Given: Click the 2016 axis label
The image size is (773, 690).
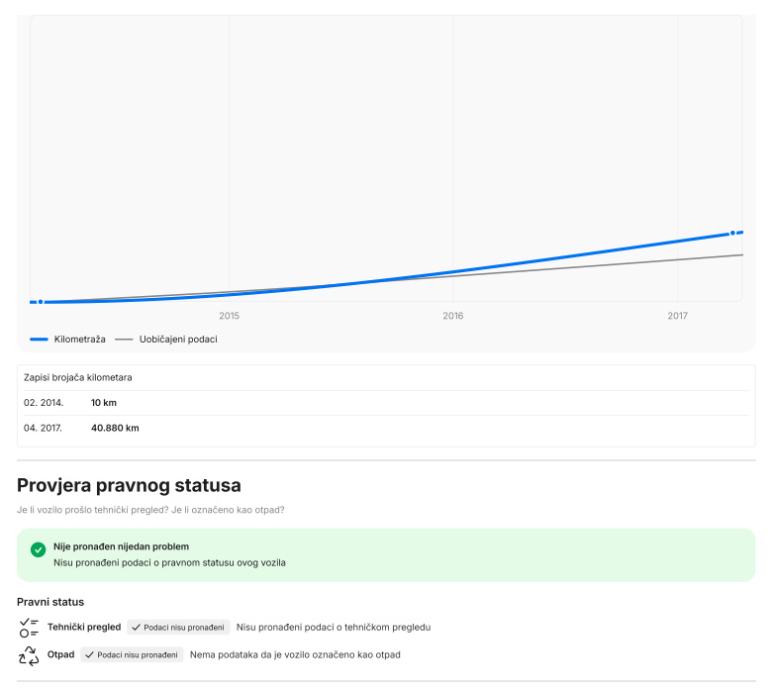Looking at the screenshot, I should pos(453,316).
